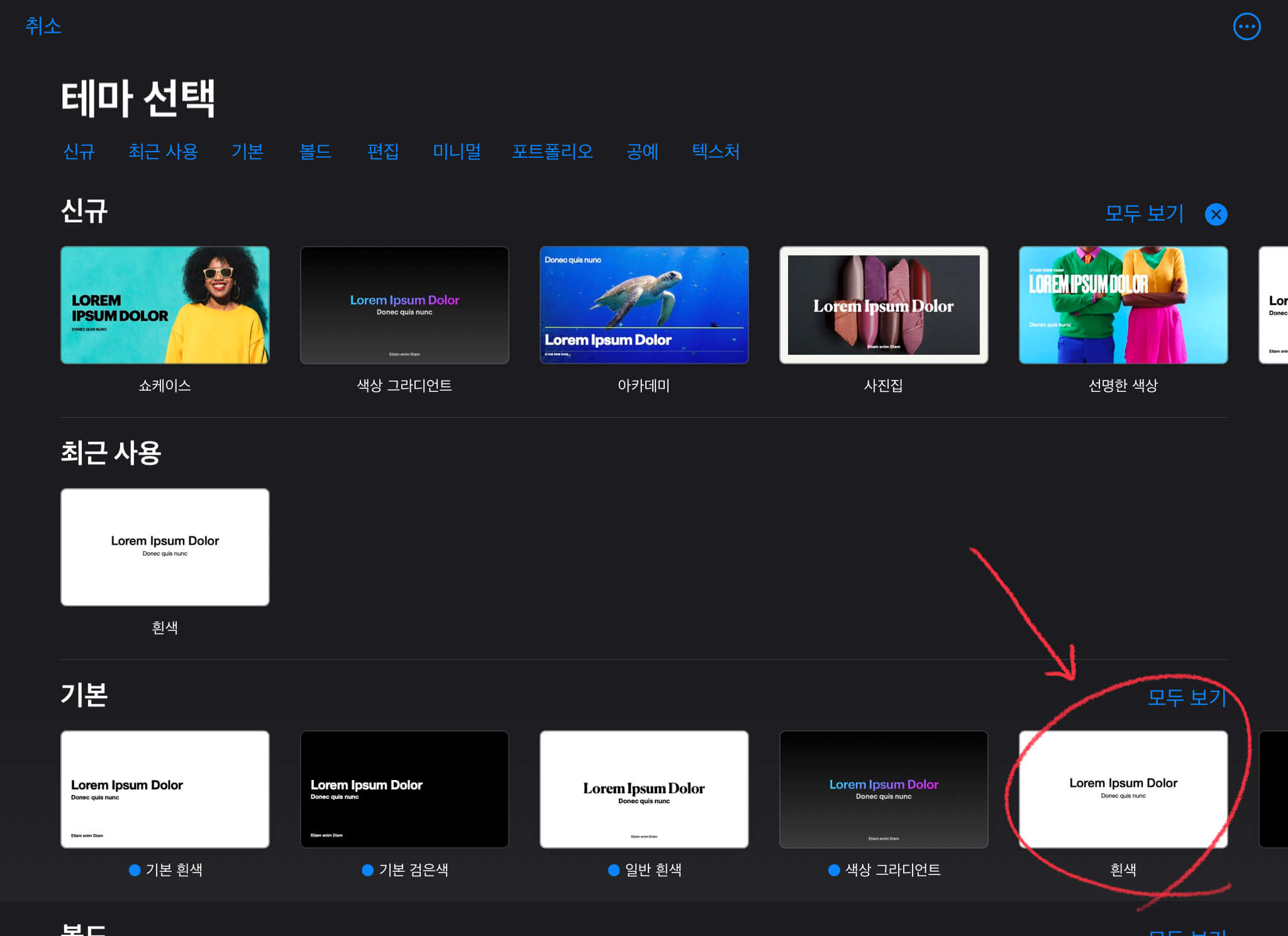Select the 선명한 색상 theme
Screen dimensions: 1288x936
1123,305
